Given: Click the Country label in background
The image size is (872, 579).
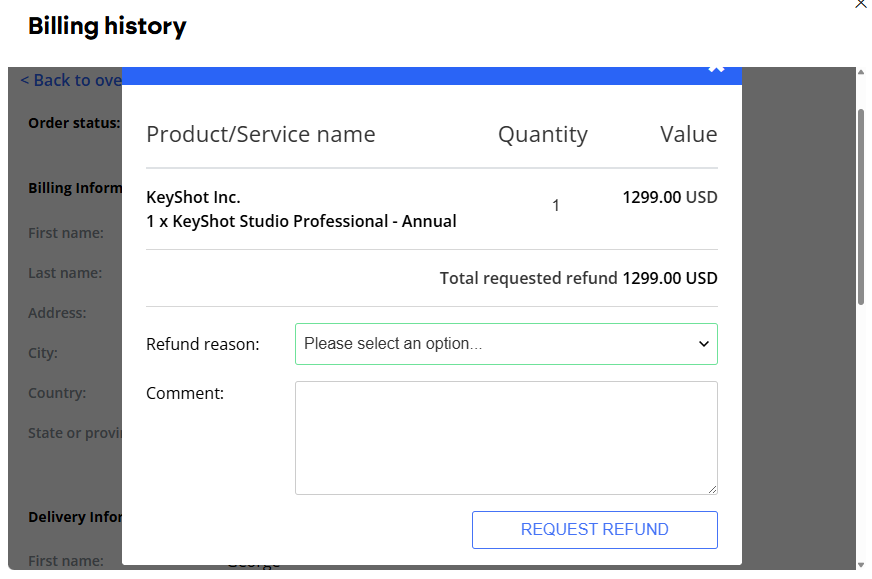Looking at the screenshot, I should [x=57, y=393].
